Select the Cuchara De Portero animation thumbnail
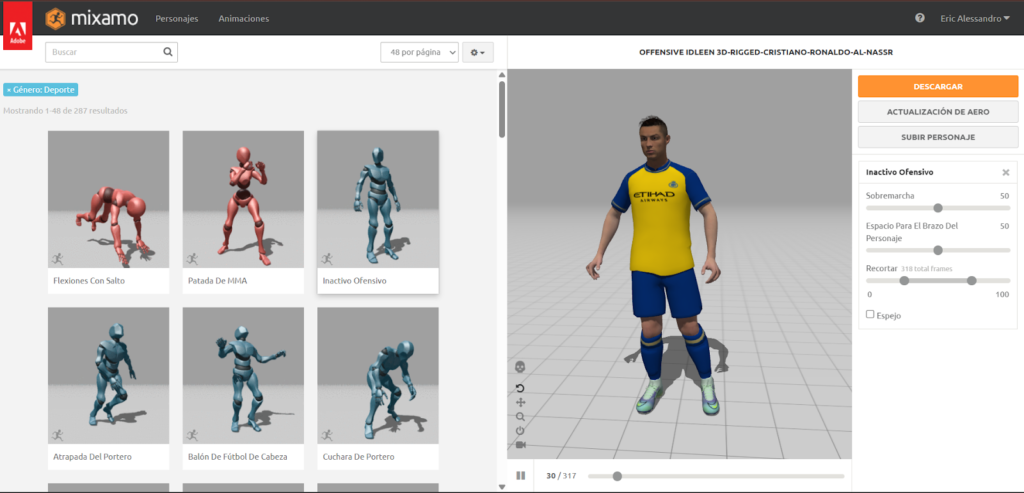 click(378, 375)
